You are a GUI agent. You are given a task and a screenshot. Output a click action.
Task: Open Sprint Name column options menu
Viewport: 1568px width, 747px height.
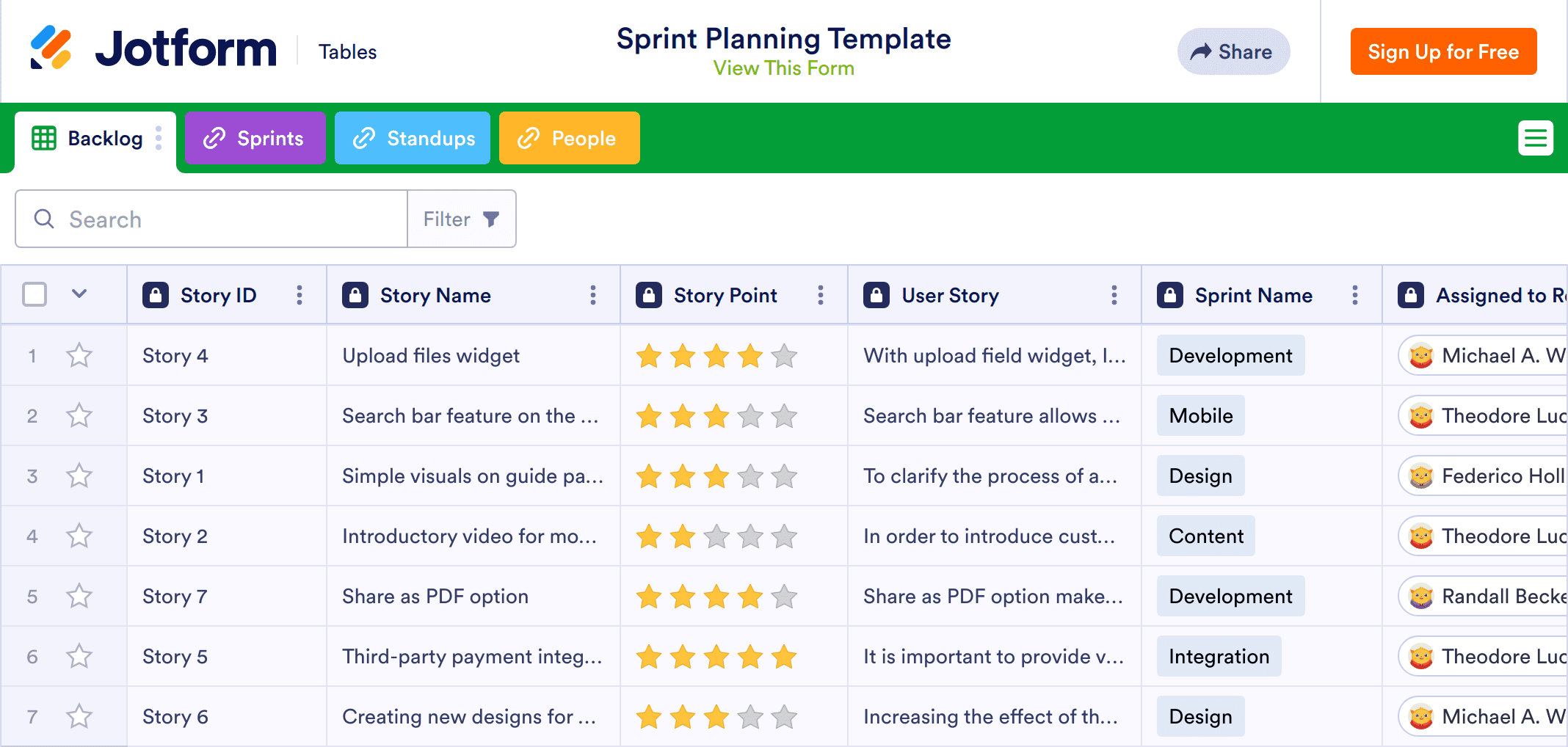pos(1355,295)
